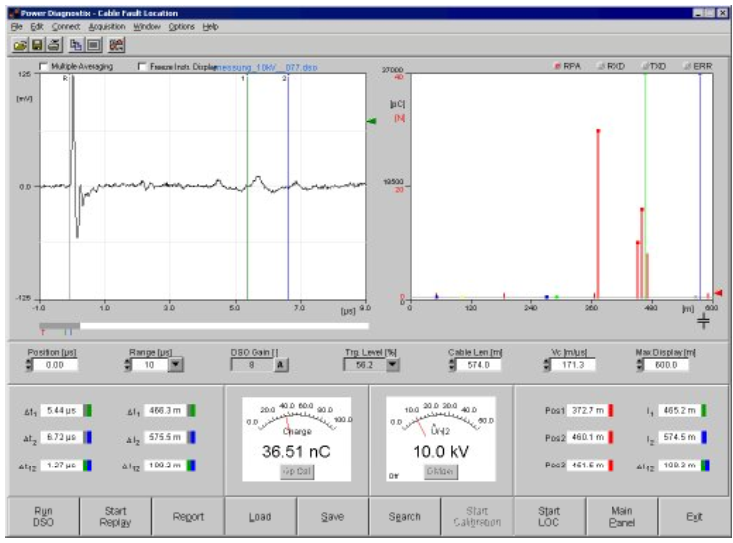Click the Op Cal button under Charge
733x543 pixels.
(297, 471)
